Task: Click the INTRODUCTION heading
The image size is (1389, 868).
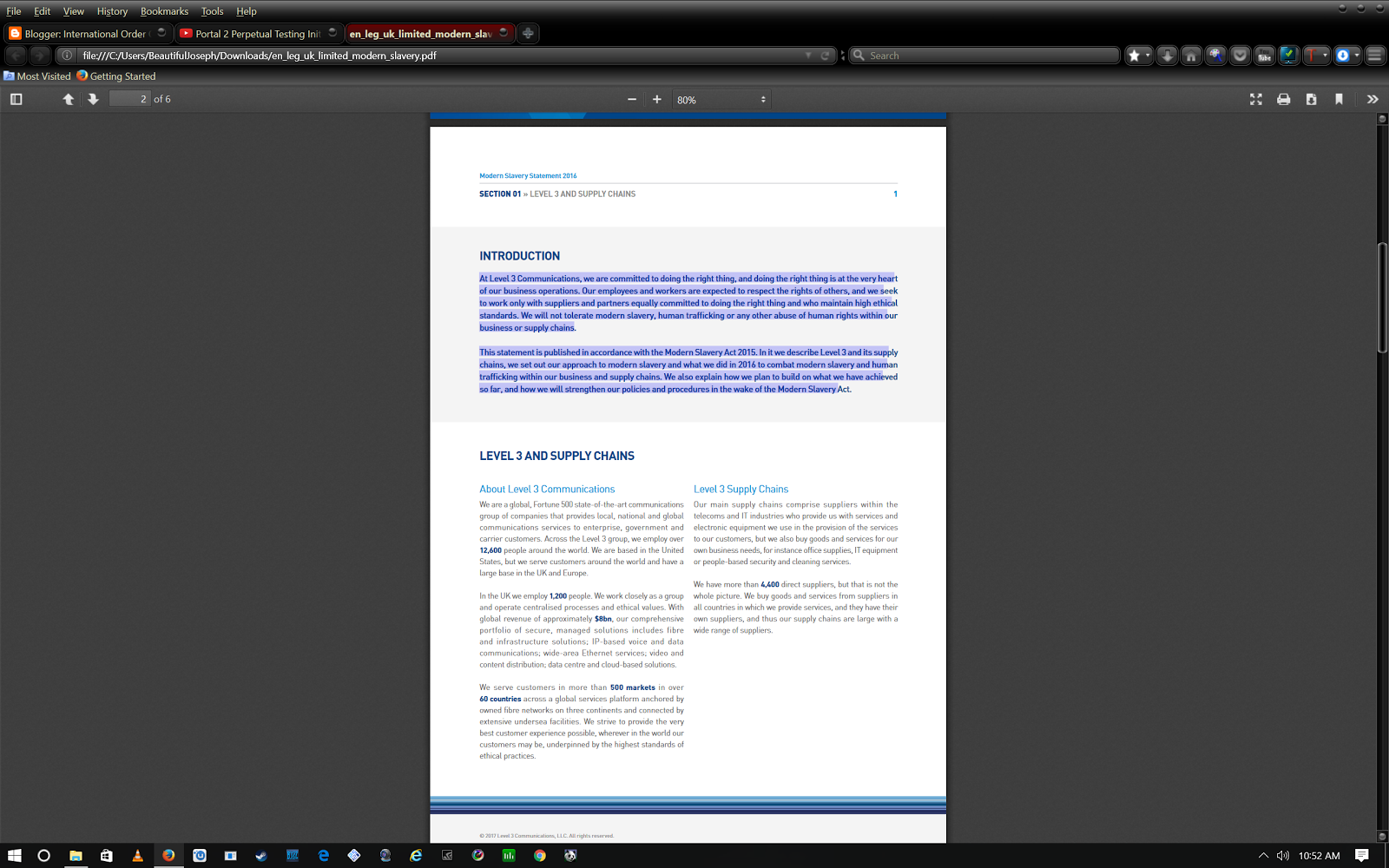Action: coord(519,256)
